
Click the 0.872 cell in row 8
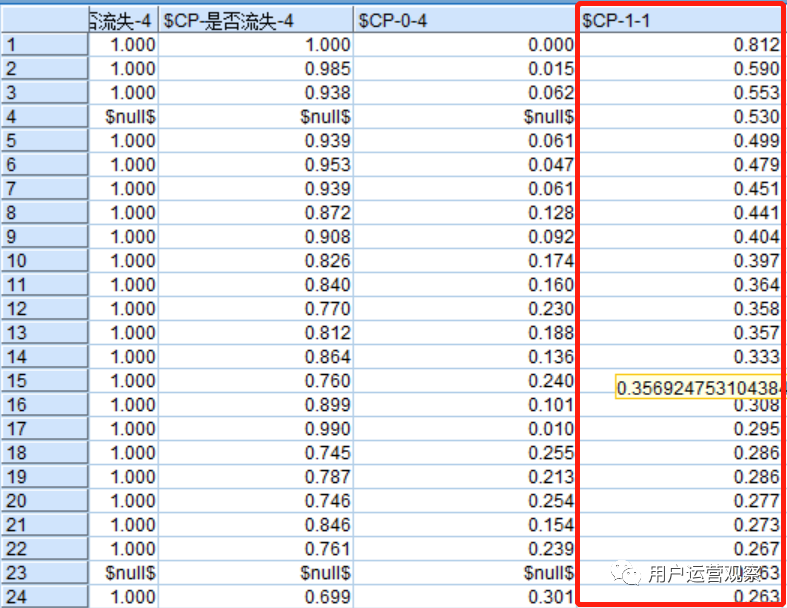click(x=256, y=213)
